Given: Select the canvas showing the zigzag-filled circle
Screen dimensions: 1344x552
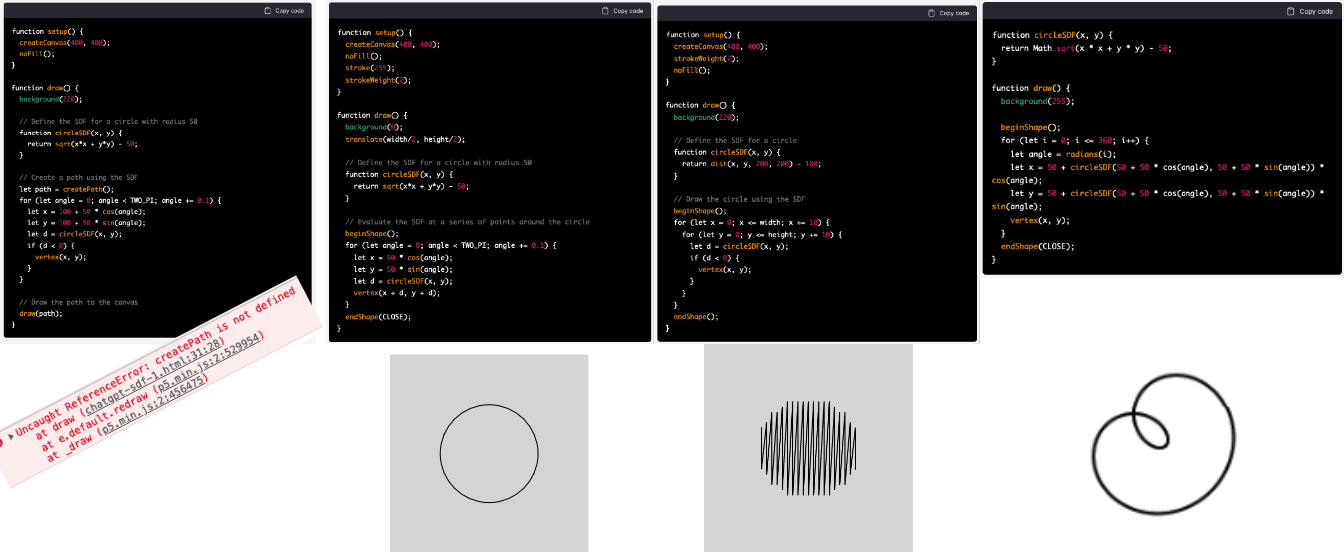Looking at the screenshot, I should 808,448.
